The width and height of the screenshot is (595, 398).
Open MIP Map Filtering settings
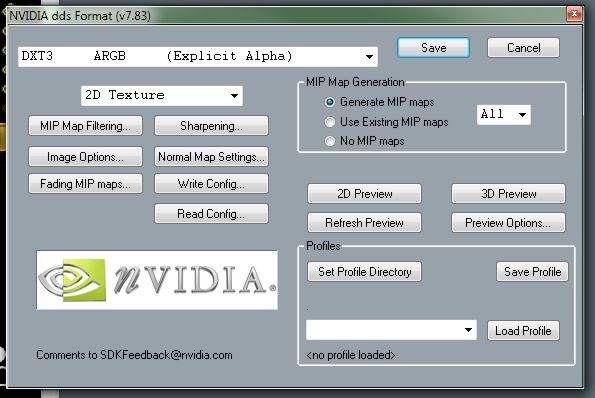pos(85,126)
